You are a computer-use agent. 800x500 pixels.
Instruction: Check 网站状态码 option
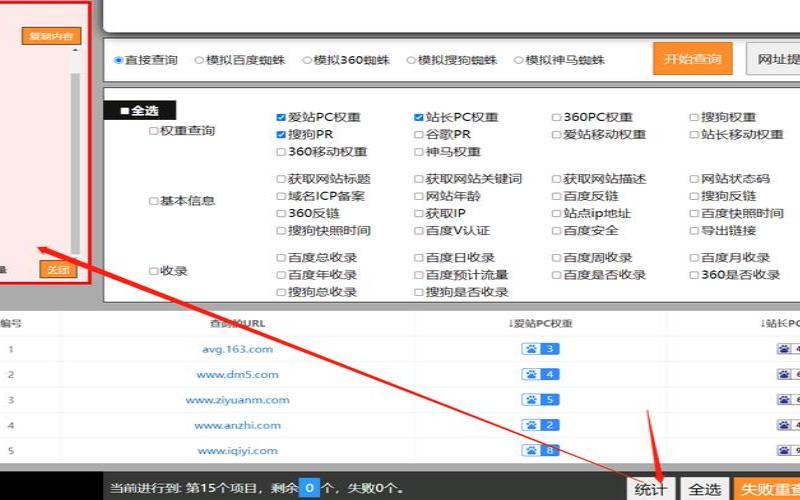point(694,179)
